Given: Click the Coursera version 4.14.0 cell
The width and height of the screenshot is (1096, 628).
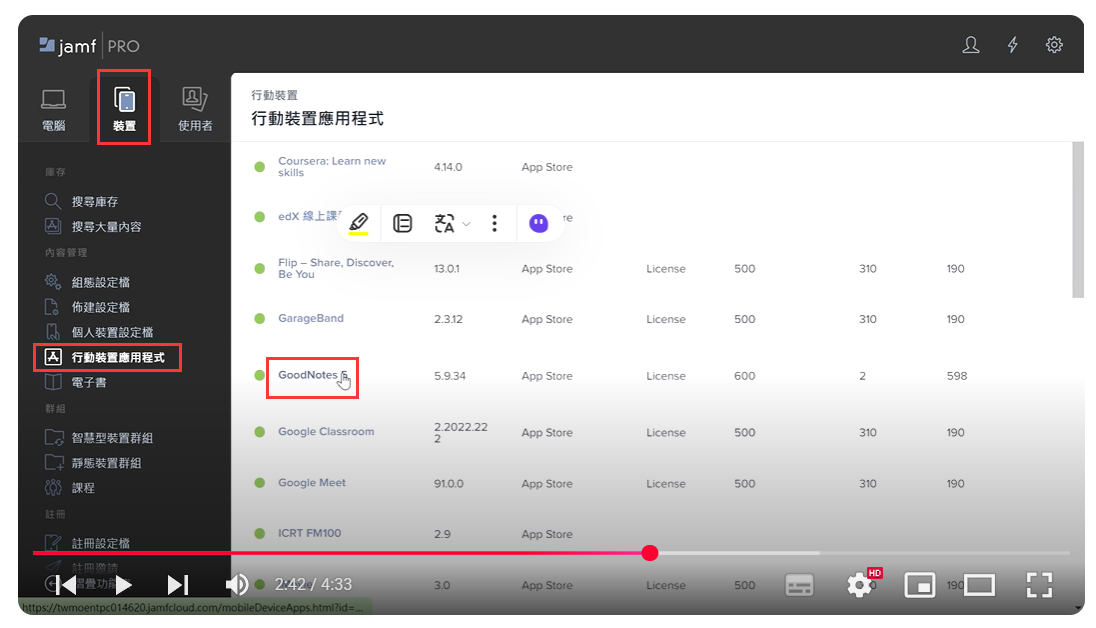Looking at the screenshot, I should (448, 167).
